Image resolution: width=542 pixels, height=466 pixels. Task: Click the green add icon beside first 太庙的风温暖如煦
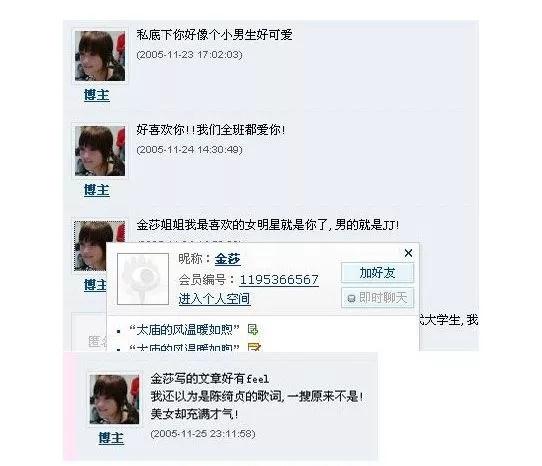pos(253,329)
